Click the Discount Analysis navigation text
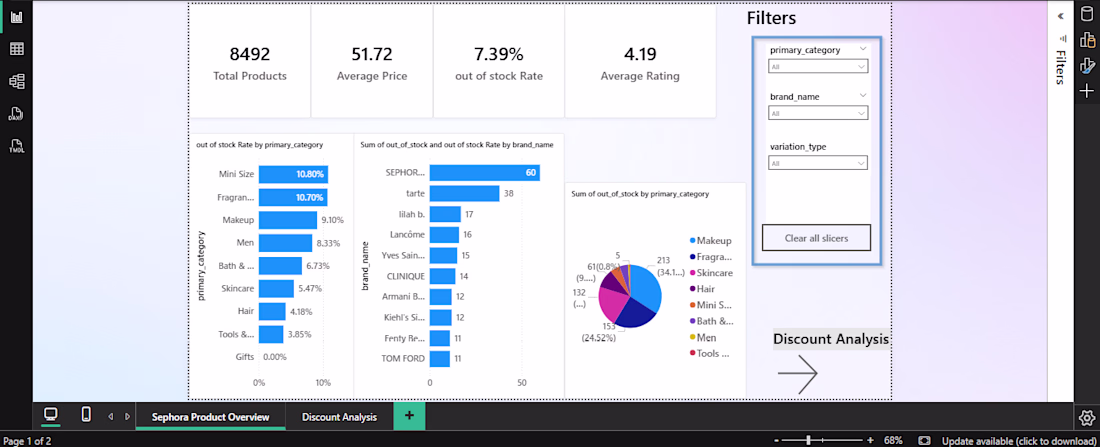 [x=831, y=339]
